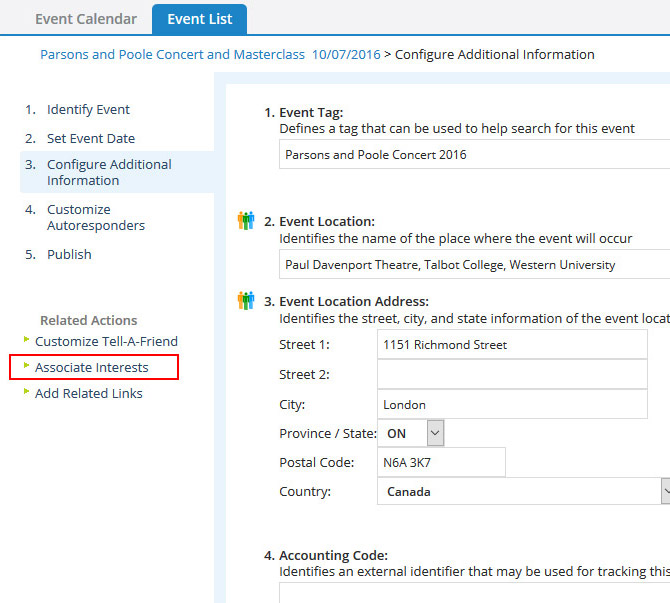Go to step 2 Set Event Date
The height and width of the screenshot is (603, 670).
(91, 139)
